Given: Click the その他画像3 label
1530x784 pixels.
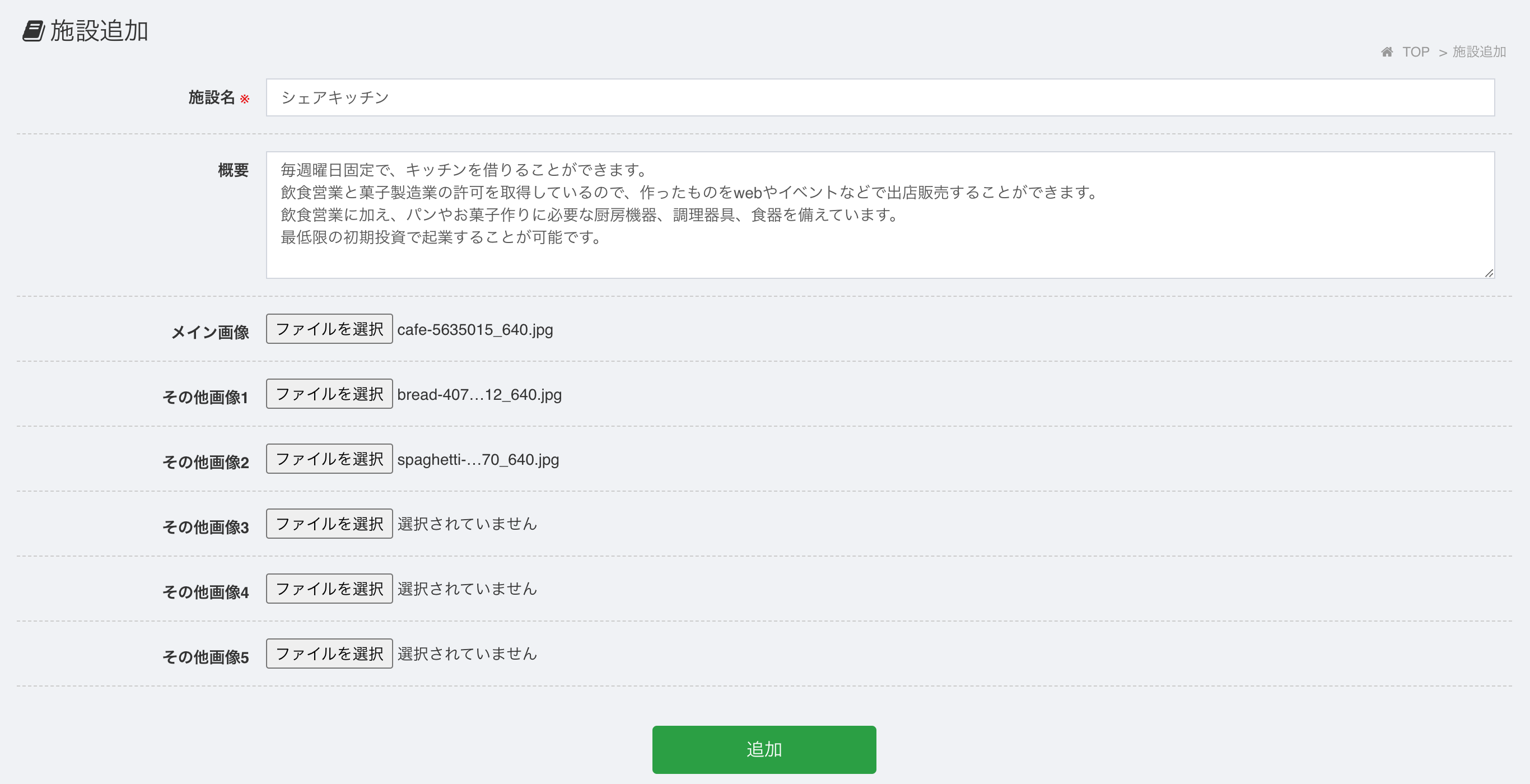Looking at the screenshot, I should pyautogui.click(x=206, y=528).
